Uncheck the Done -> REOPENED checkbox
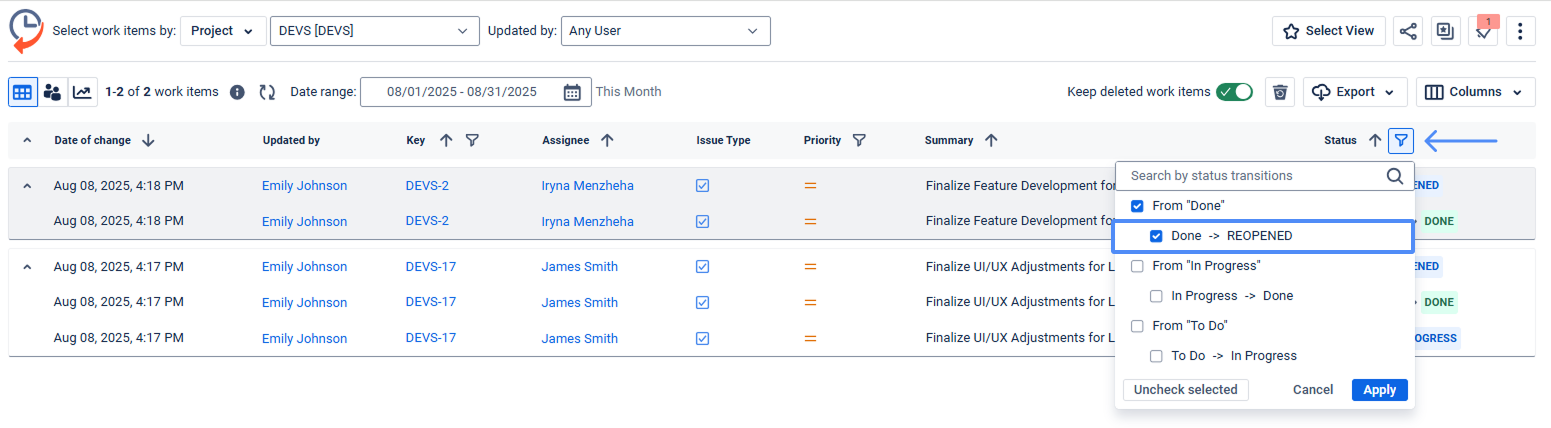The width and height of the screenshot is (1551, 428). point(1156,236)
